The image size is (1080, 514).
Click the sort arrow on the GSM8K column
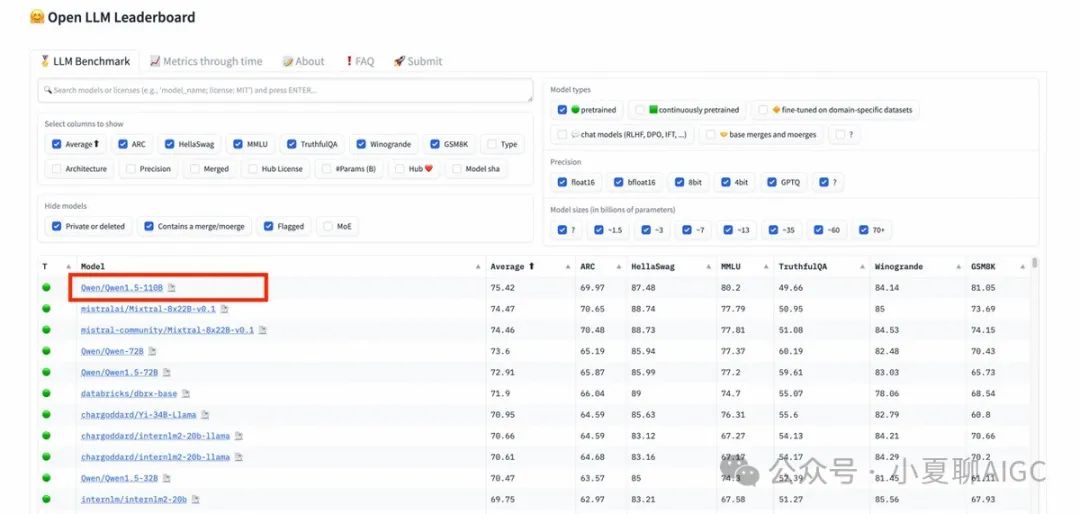click(x=1024, y=267)
